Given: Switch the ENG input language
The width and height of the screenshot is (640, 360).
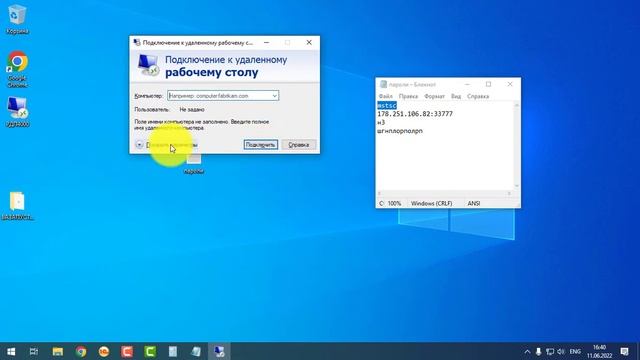Looking at the screenshot, I should [575, 352].
